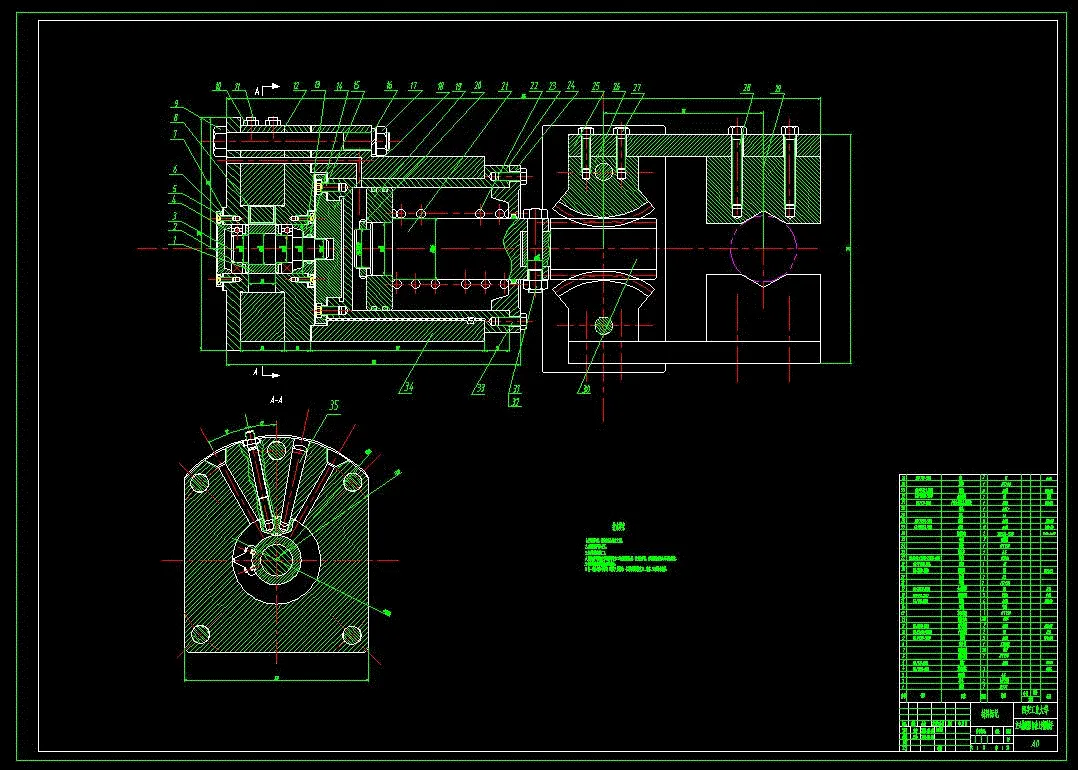Pick the balloon number 21
Image resolution: width=1078 pixels, height=770 pixels.
pyautogui.click(x=505, y=87)
